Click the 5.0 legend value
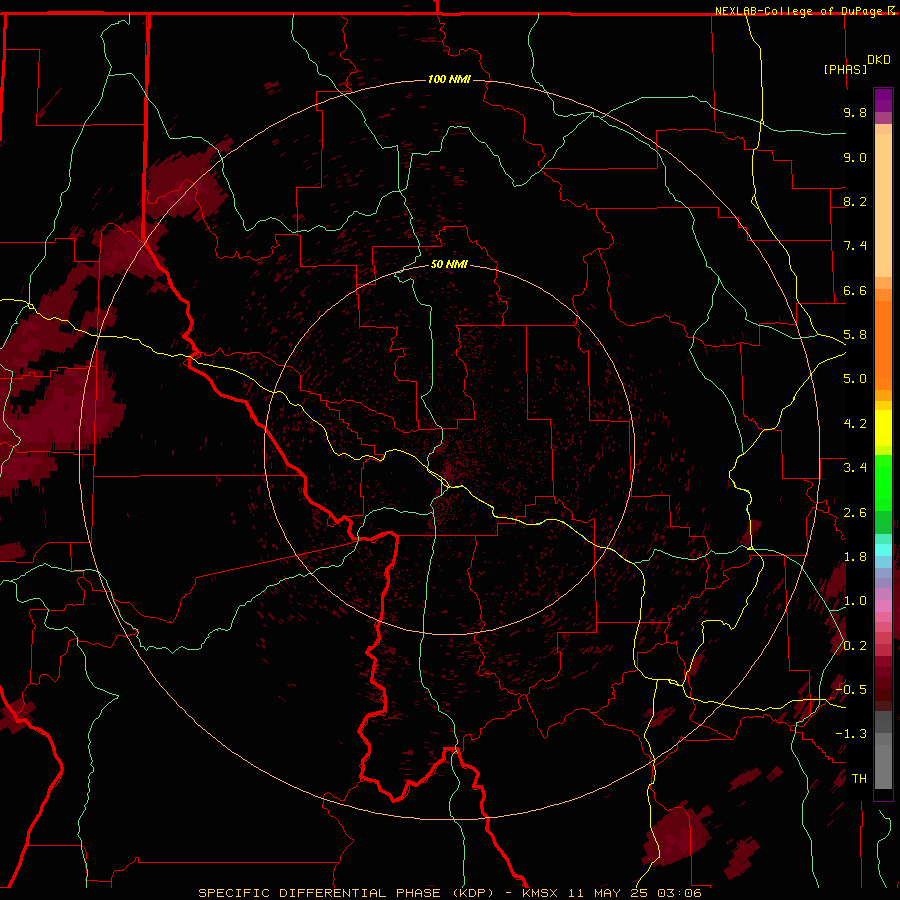The width and height of the screenshot is (900, 900). (855, 379)
